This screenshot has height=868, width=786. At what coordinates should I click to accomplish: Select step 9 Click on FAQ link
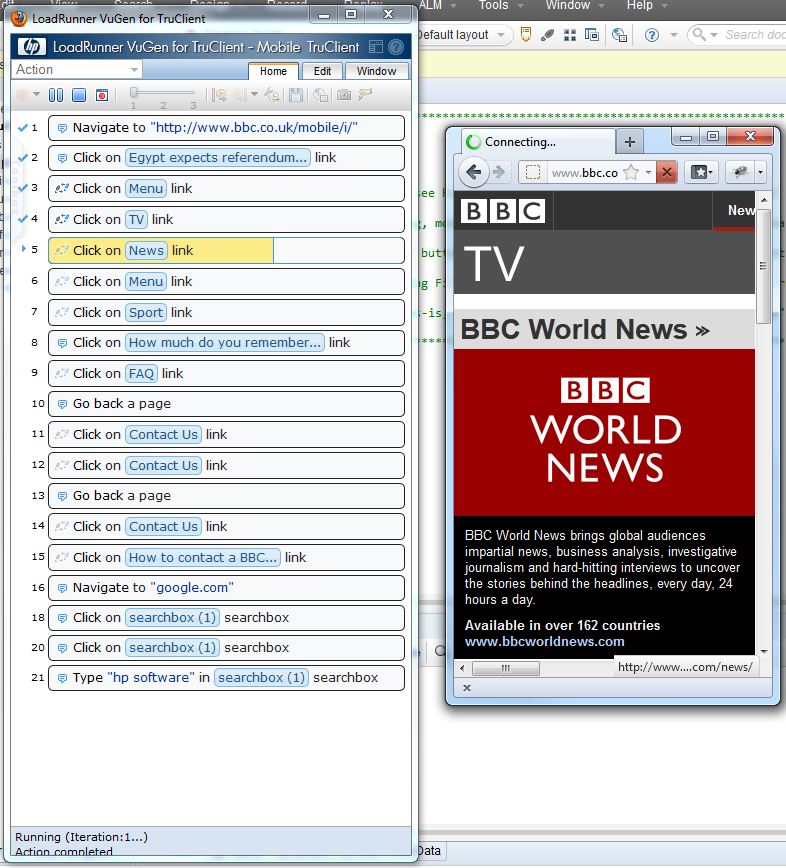coord(226,374)
